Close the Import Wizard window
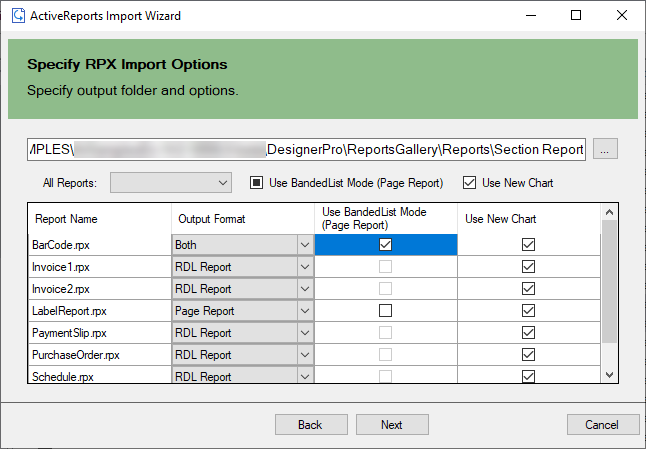The width and height of the screenshot is (646, 449). [x=622, y=15]
